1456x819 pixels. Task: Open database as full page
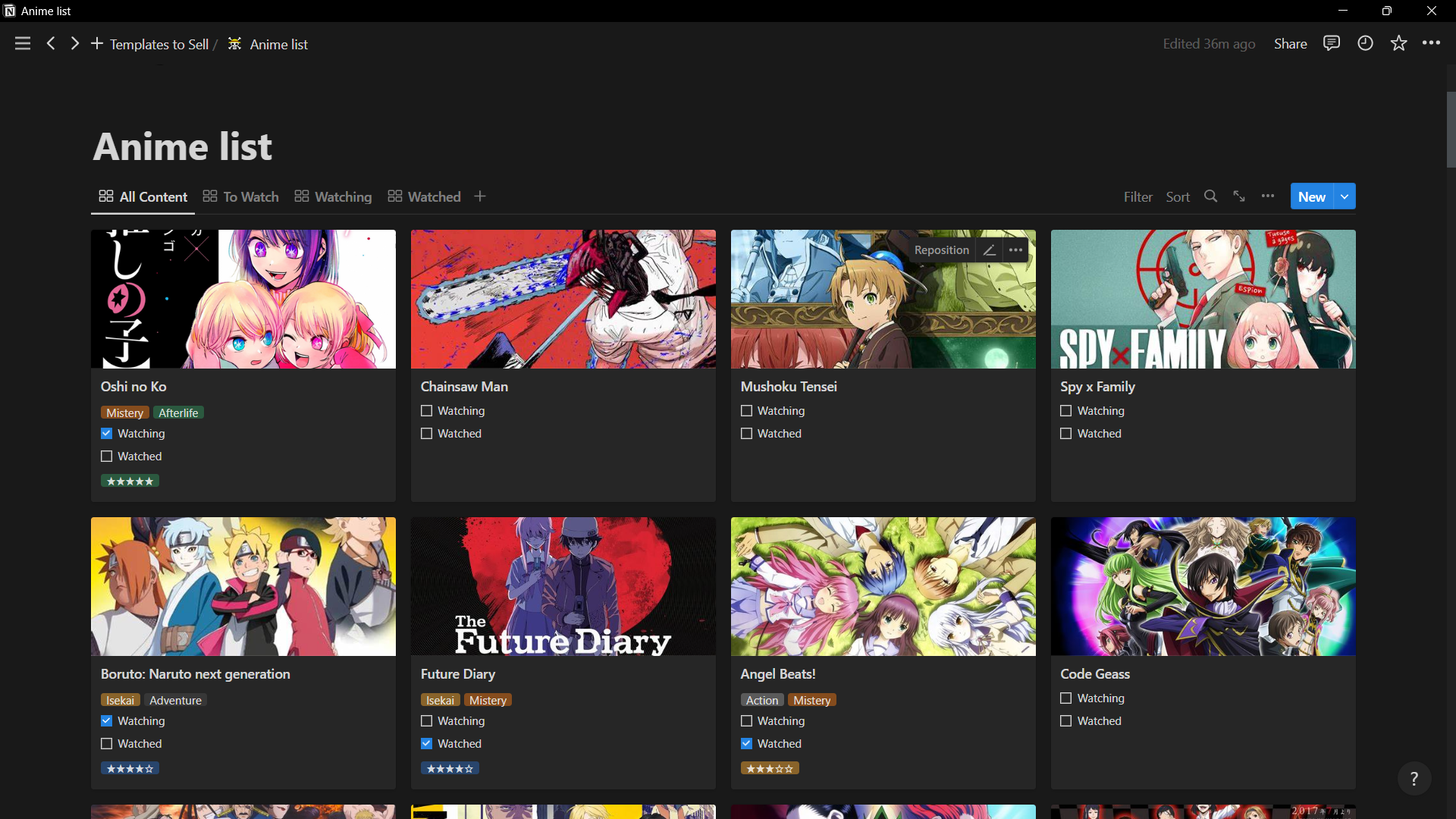pyautogui.click(x=1239, y=196)
